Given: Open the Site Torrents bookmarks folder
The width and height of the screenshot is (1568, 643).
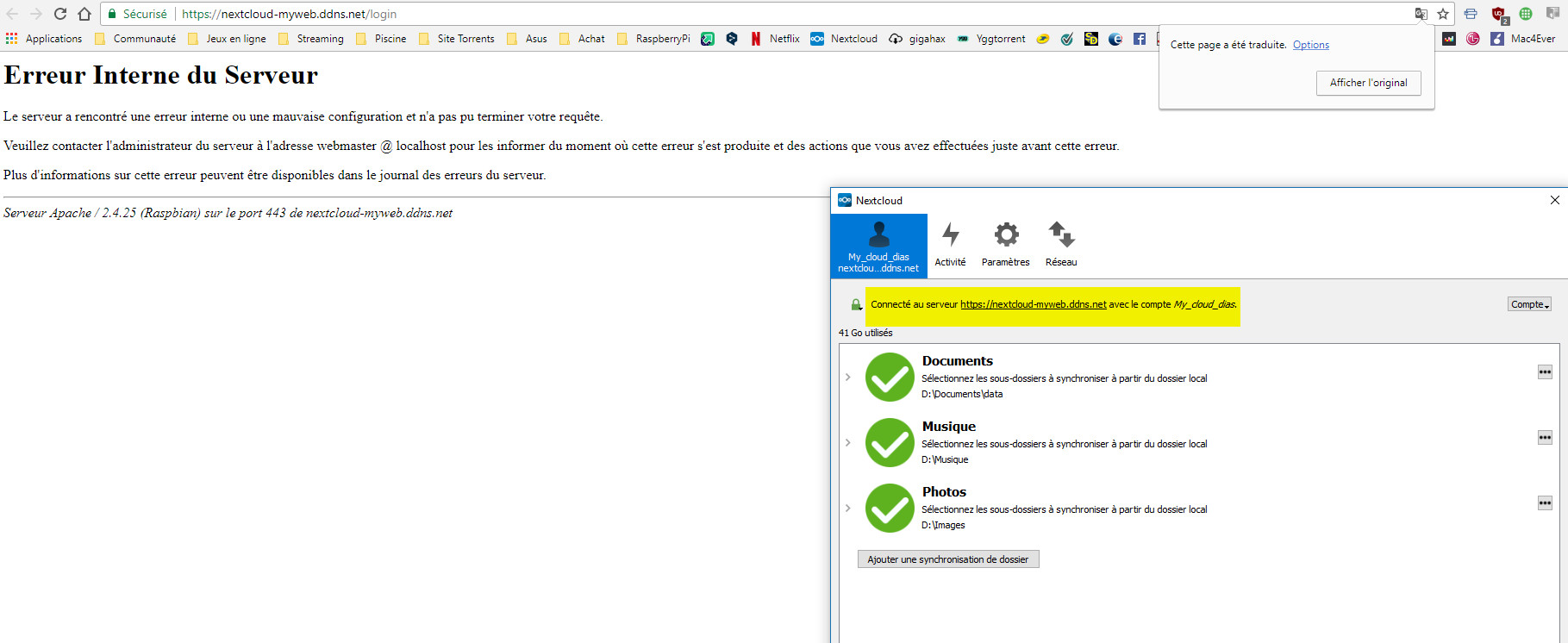Looking at the screenshot, I should click(x=456, y=39).
